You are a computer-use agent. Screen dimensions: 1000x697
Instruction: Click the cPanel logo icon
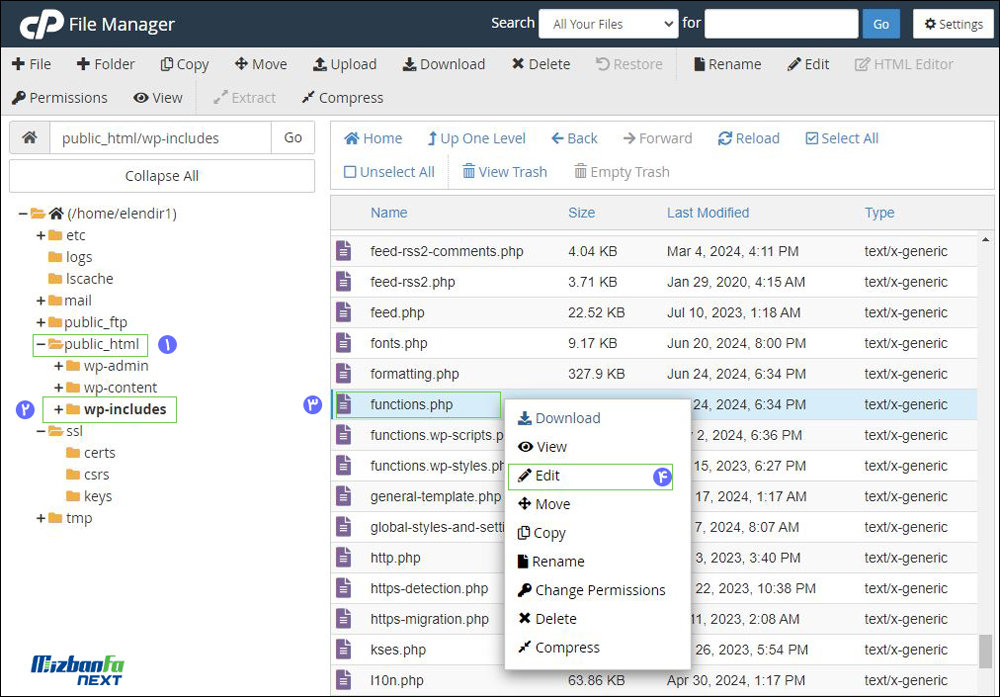pyautogui.click(x=41, y=24)
